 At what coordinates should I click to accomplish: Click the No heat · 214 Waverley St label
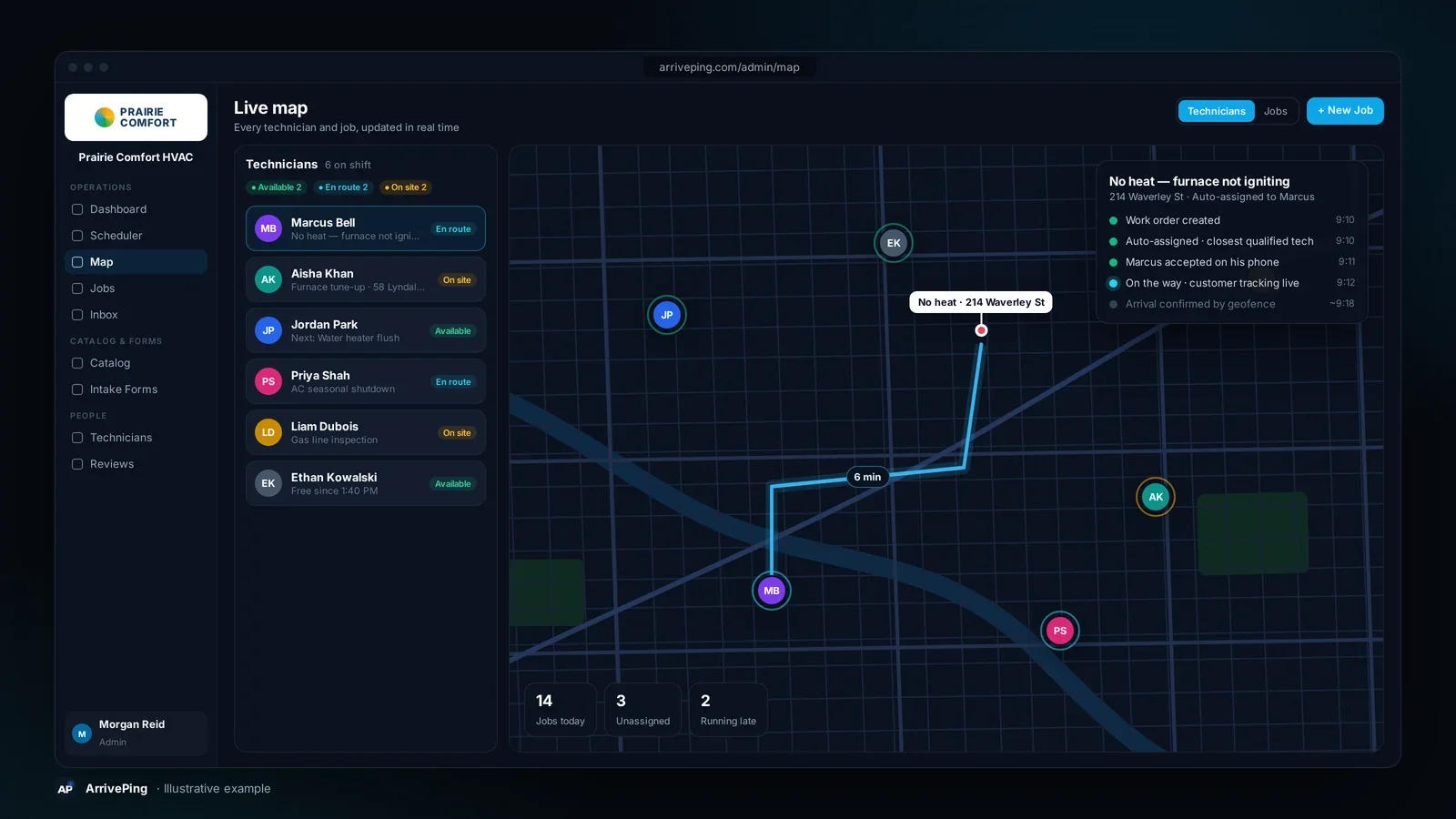981,302
